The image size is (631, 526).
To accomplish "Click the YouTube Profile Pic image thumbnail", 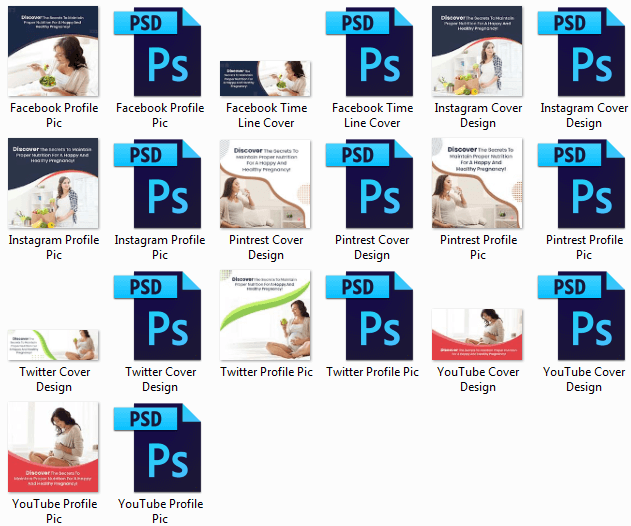I will [53, 447].
